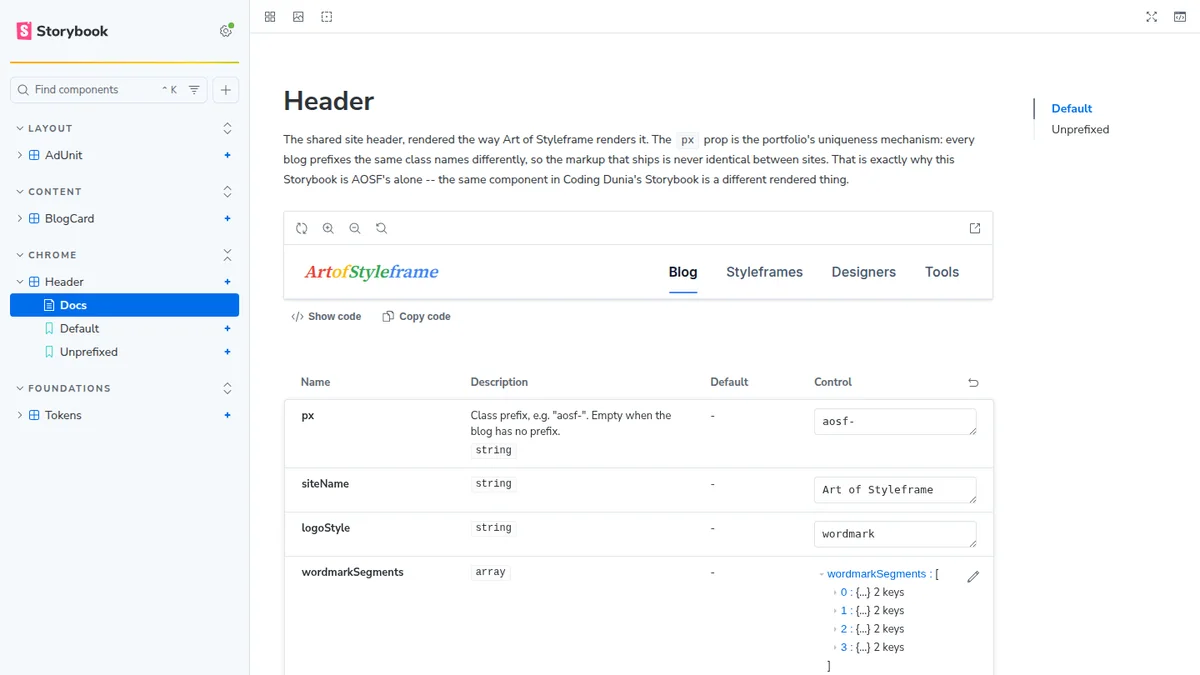Open the Default story in sidebar
The image size is (1200, 675).
[79, 328]
